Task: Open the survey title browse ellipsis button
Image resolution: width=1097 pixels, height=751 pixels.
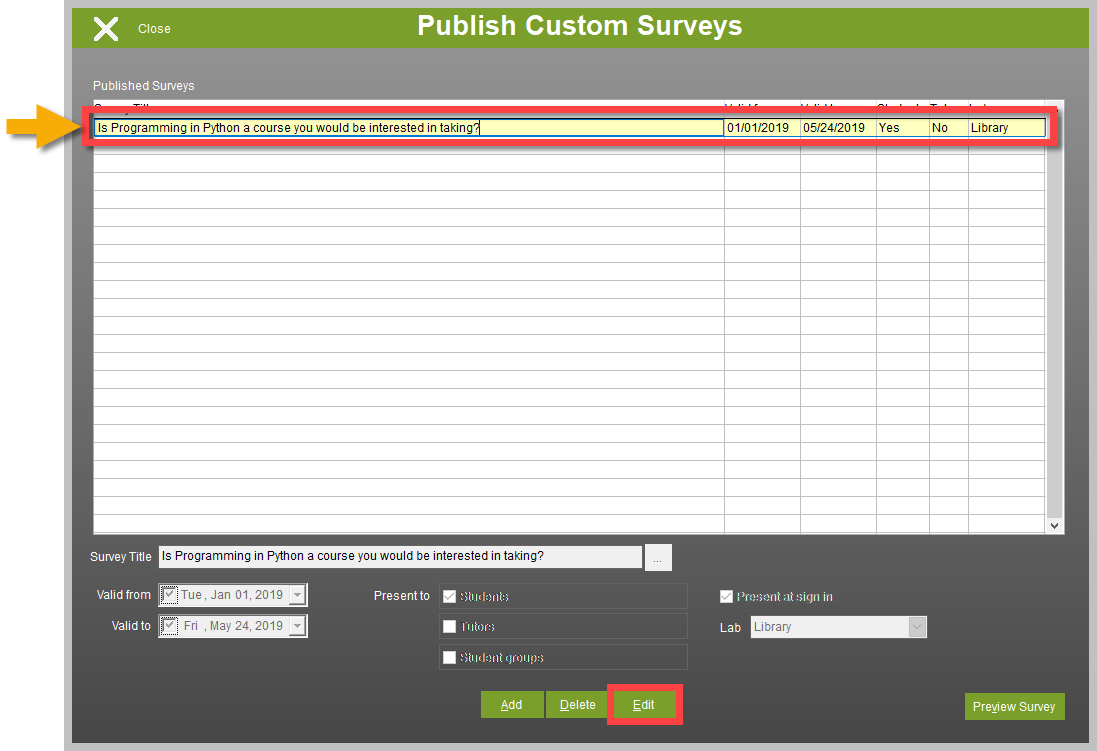Action: tap(658, 558)
